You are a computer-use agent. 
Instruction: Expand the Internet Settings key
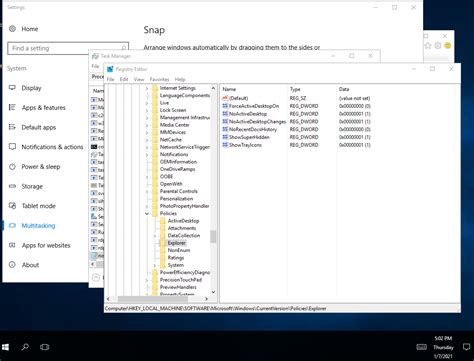[x=147, y=88]
